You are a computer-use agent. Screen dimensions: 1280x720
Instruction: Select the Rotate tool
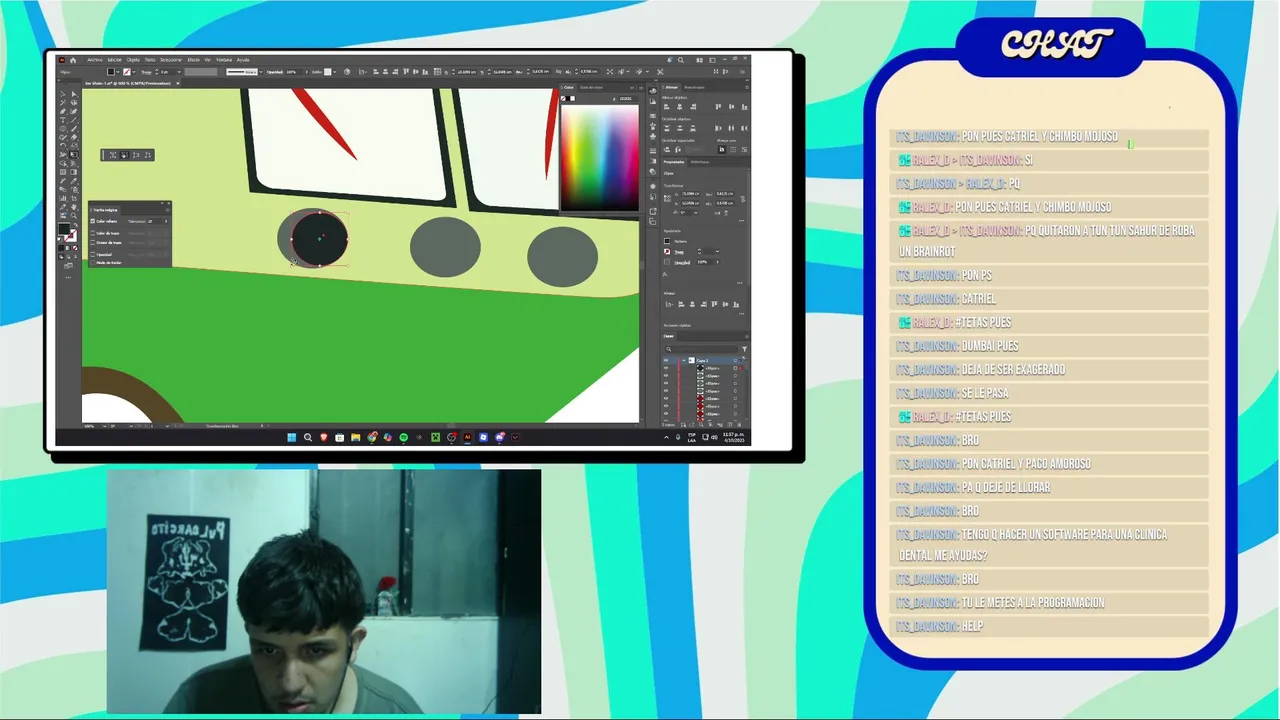click(x=63, y=146)
